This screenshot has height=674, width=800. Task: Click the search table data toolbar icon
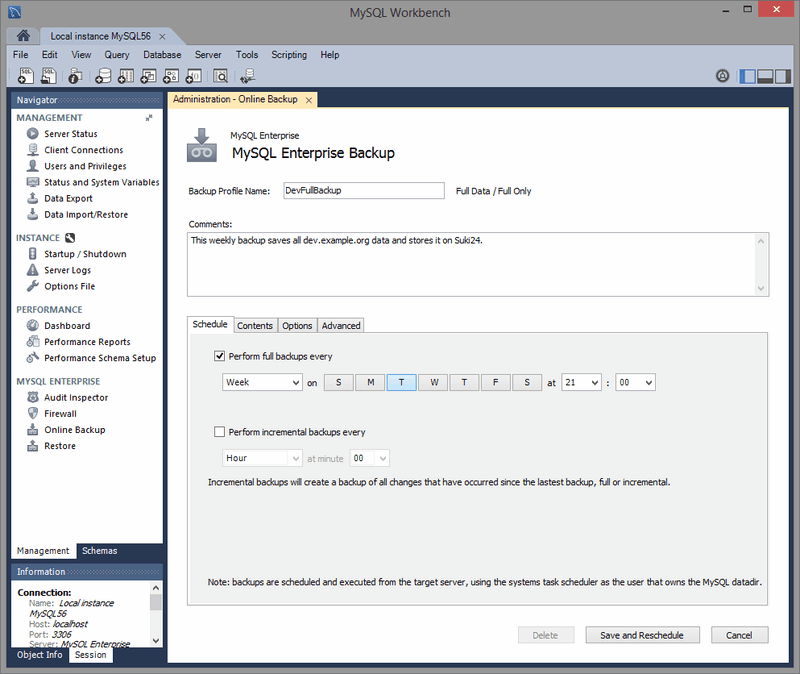pyautogui.click(x=220, y=76)
